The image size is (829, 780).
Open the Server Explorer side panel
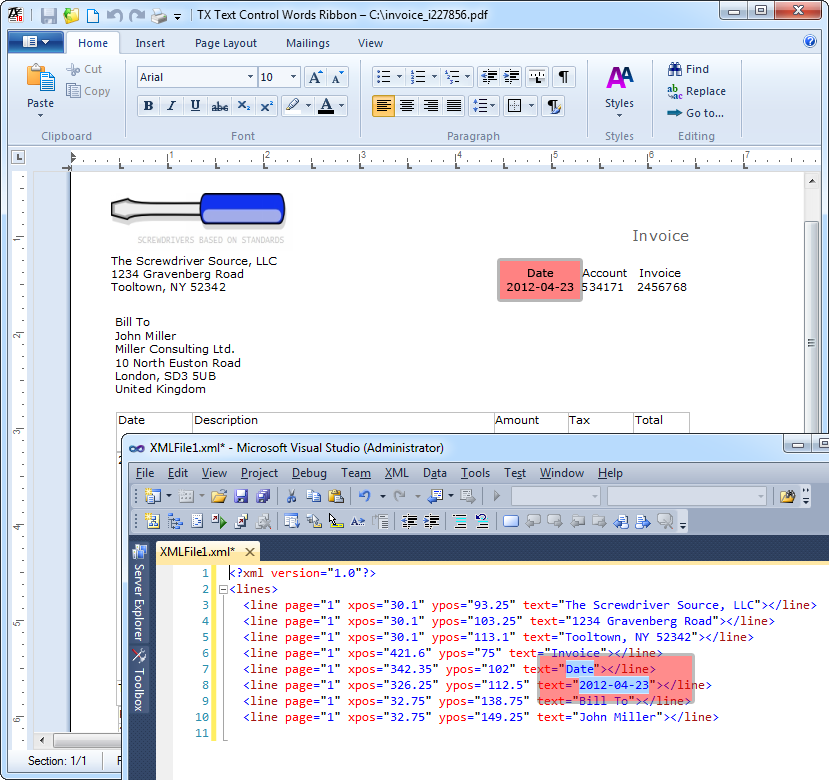click(139, 594)
